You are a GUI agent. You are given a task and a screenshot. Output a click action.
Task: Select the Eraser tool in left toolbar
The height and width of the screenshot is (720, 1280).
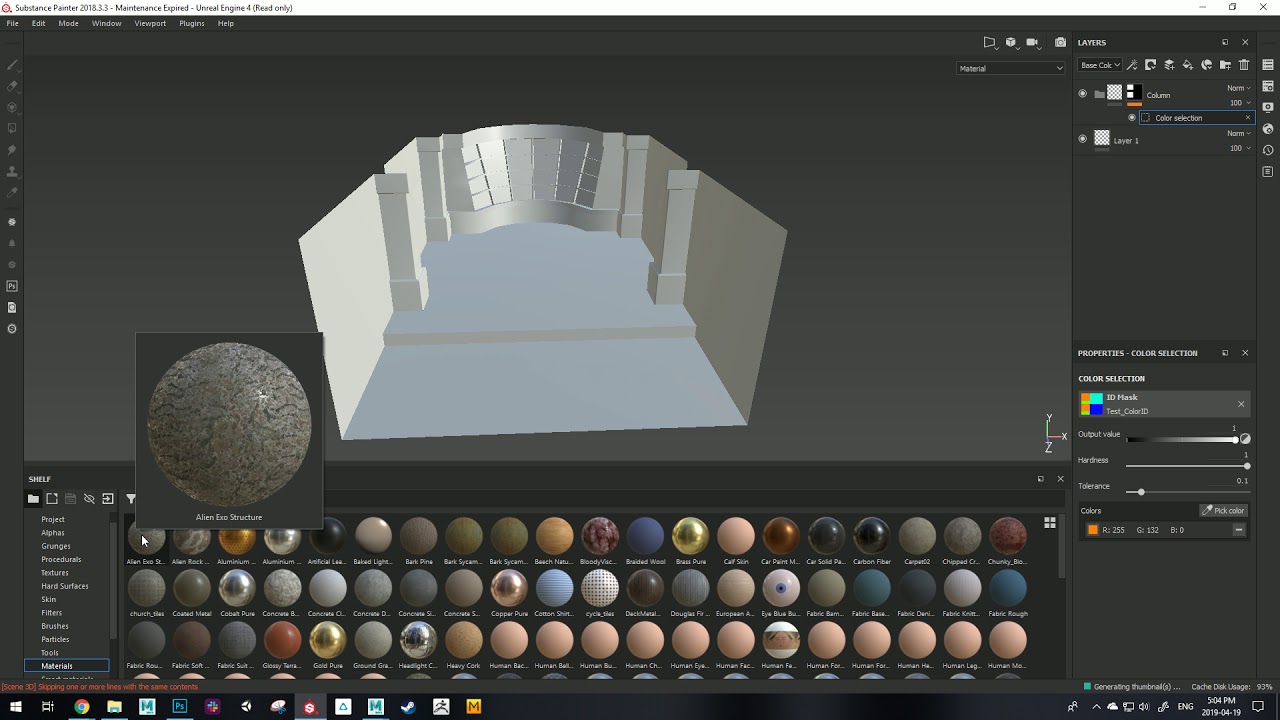[12, 86]
